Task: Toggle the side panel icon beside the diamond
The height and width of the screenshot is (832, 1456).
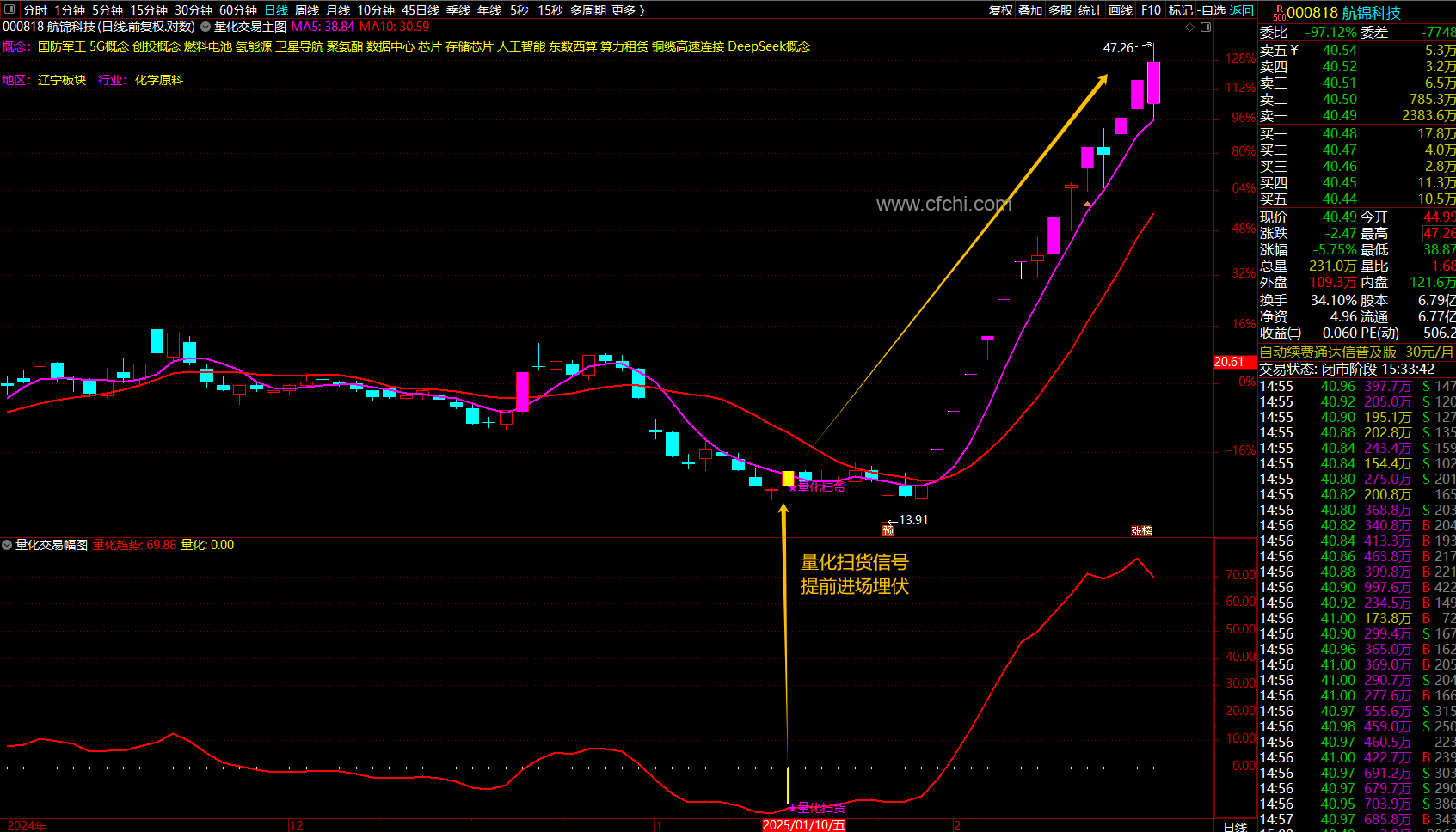Action: click(1206, 27)
